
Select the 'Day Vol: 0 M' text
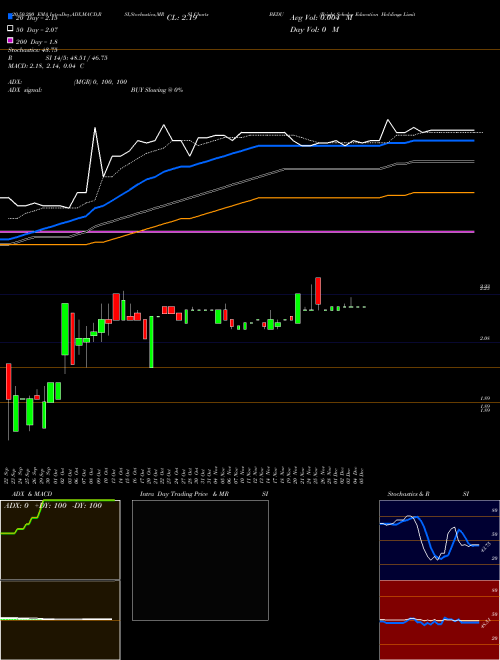[314, 29]
